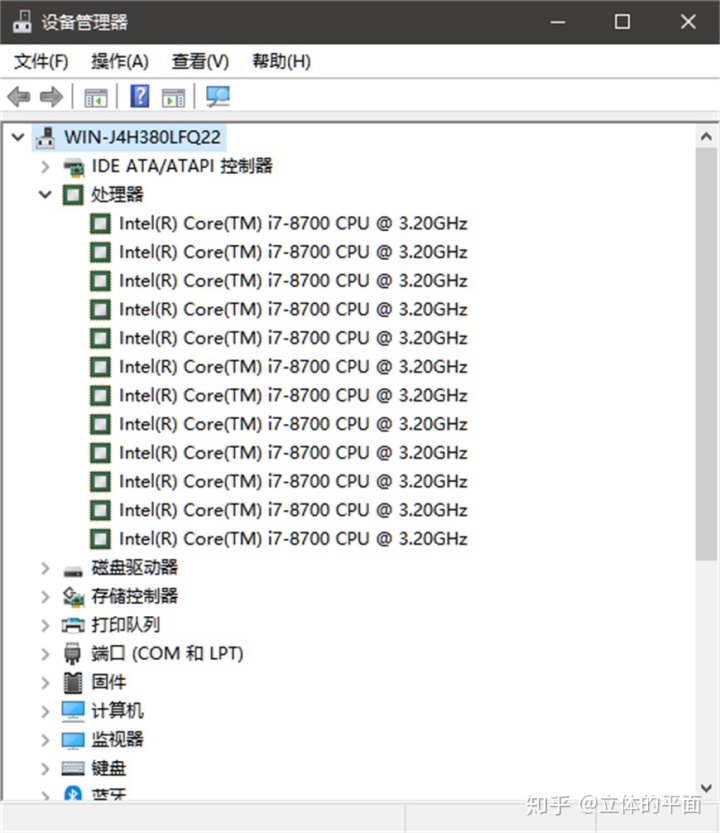Click the Forward arrow toolbar icon
This screenshot has width=720, height=833.
(x=52, y=97)
